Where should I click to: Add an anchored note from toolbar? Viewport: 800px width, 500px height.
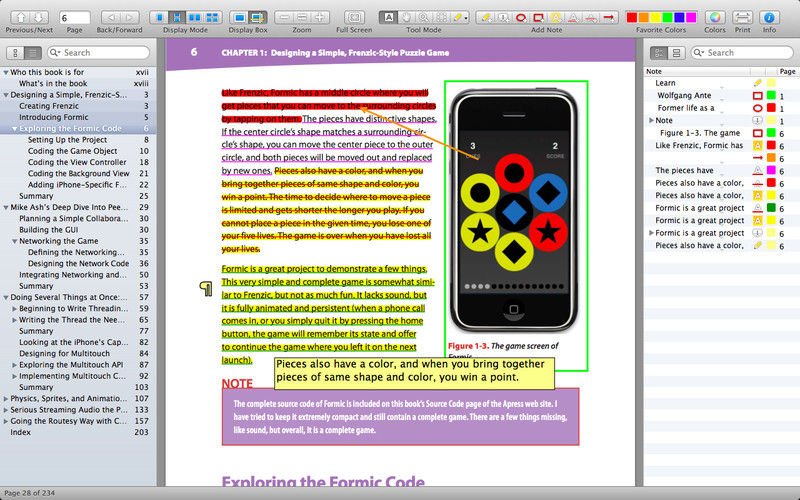coord(504,17)
